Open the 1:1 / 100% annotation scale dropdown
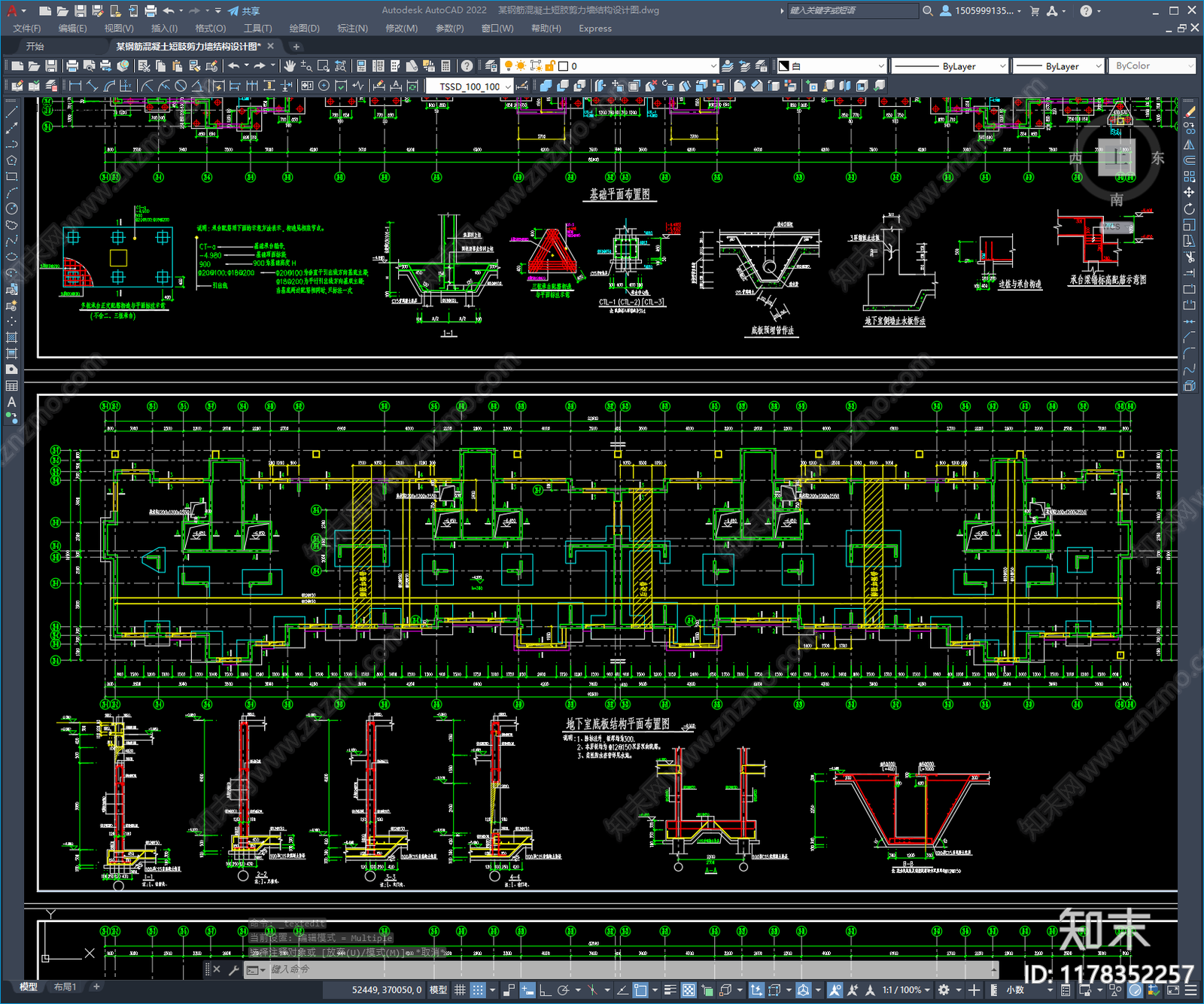Viewport: 1204px width, 1004px height. tap(907, 990)
